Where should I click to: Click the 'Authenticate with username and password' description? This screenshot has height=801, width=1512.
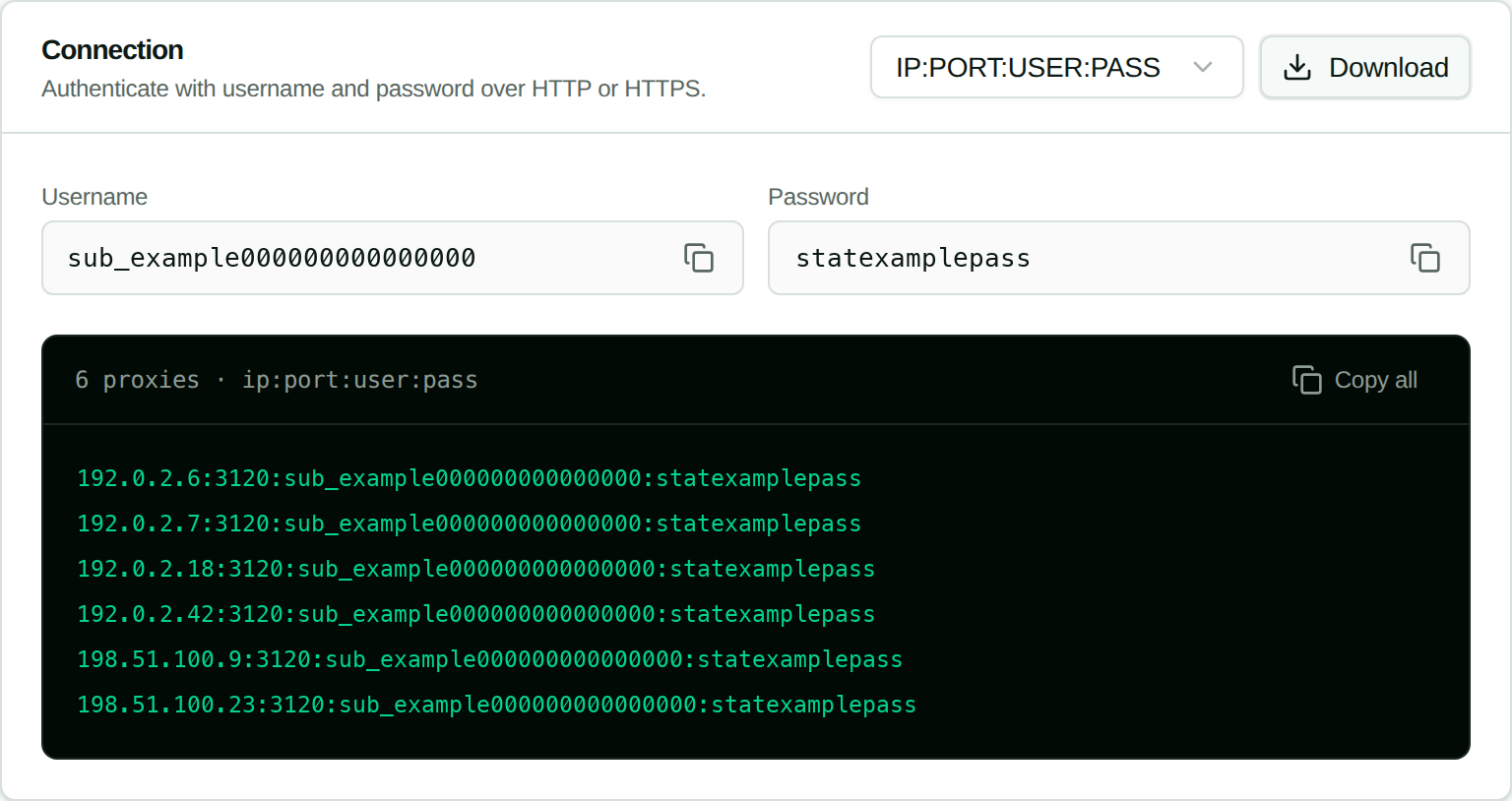tap(374, 89)
